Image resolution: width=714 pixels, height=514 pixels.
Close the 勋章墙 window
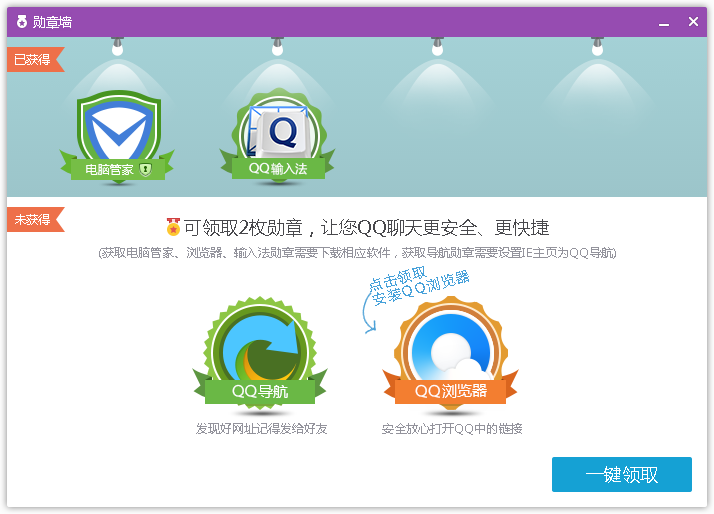(x=693, y=22)
